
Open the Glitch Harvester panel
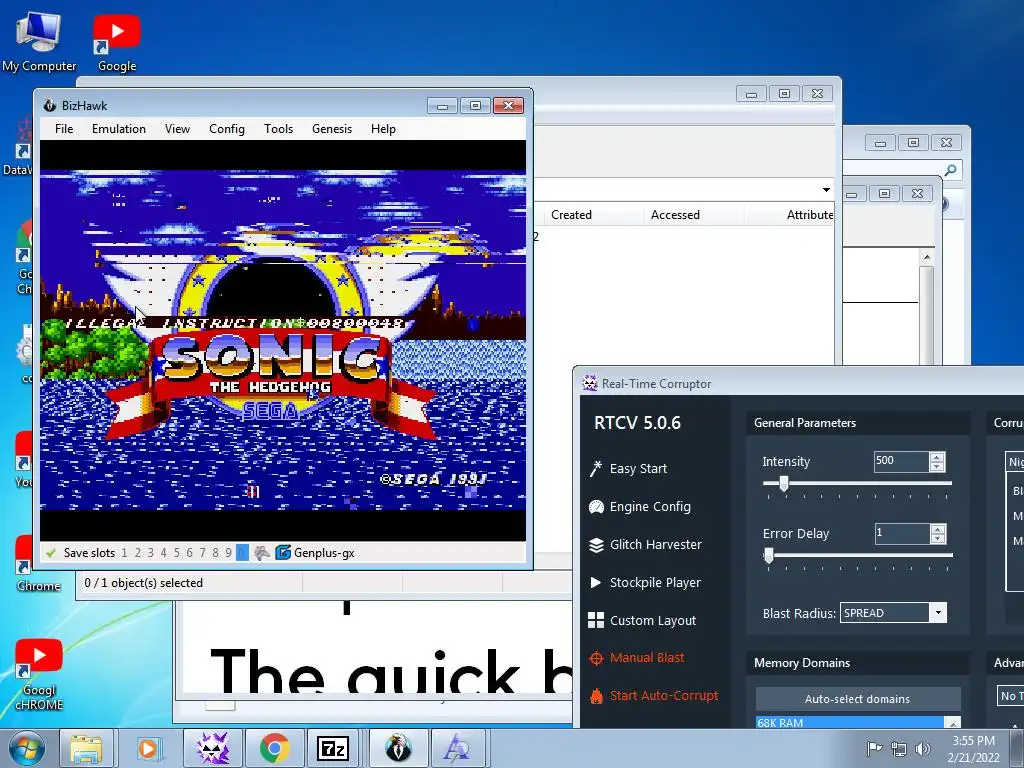[656, 544]
